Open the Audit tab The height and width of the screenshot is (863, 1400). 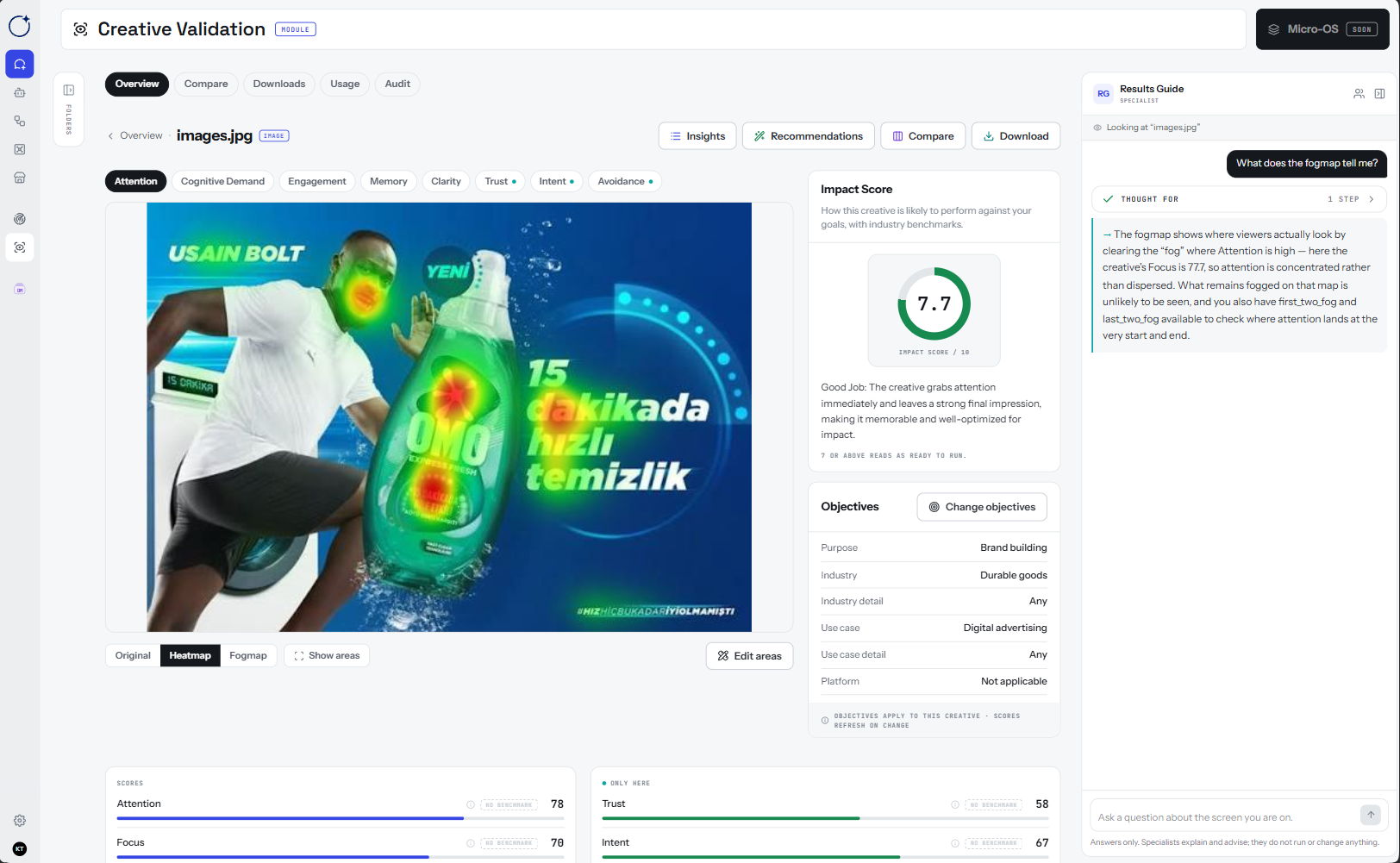tap(397, 84)
